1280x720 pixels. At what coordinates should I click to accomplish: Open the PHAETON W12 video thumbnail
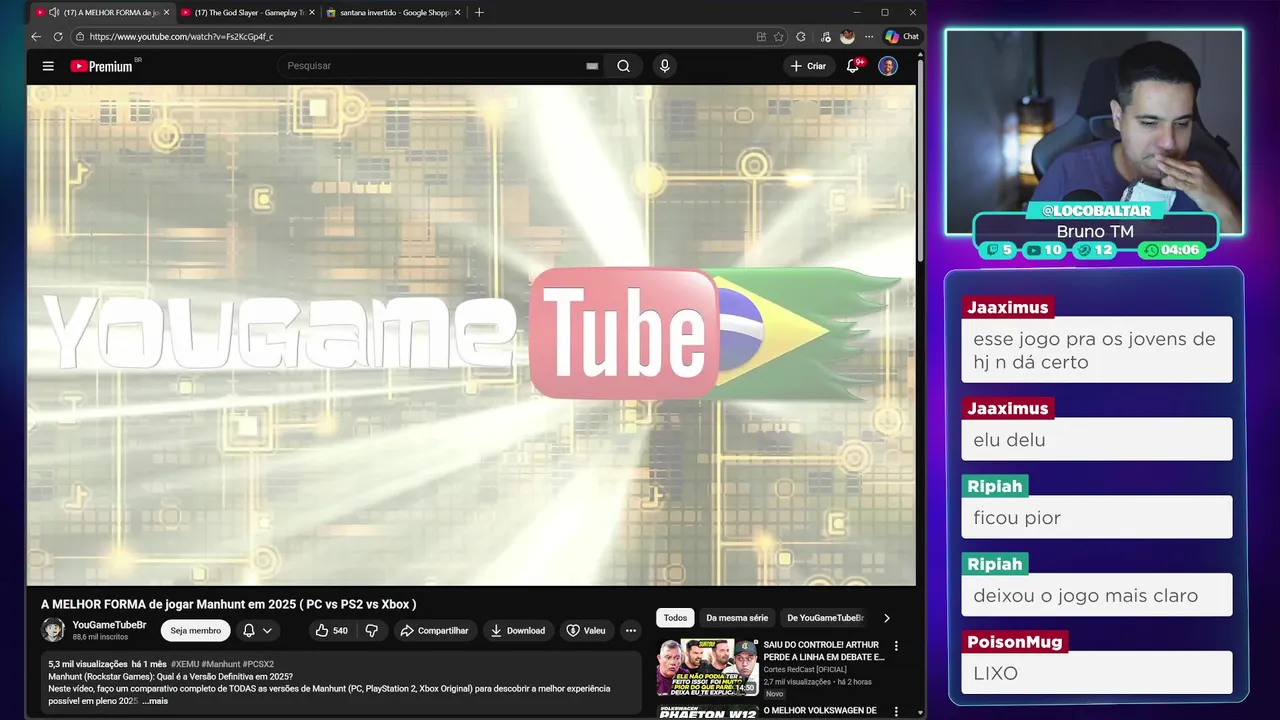coord(707,711)
